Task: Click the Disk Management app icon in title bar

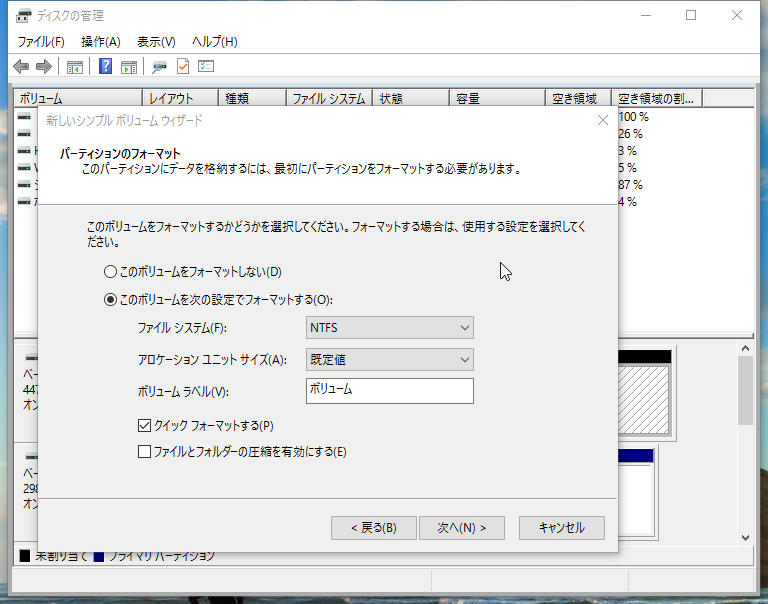Action: (x=24, y=16)
